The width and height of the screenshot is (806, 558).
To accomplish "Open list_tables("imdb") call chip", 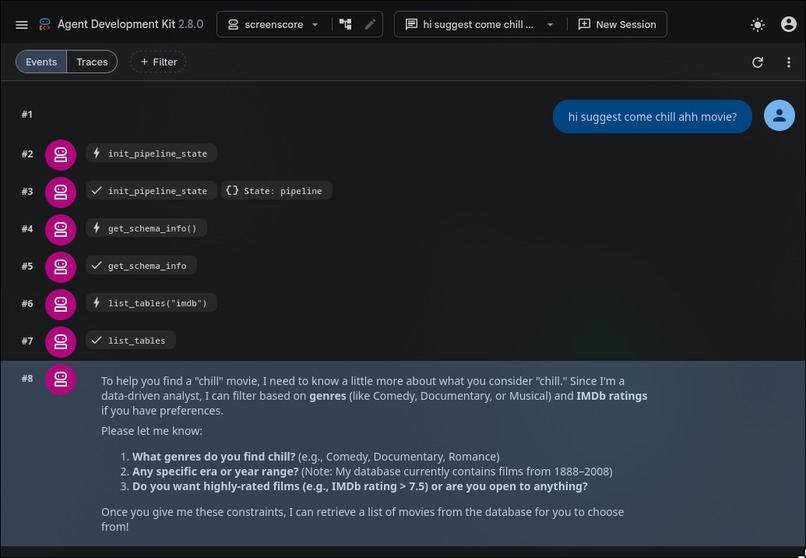I will click(151, 303).
